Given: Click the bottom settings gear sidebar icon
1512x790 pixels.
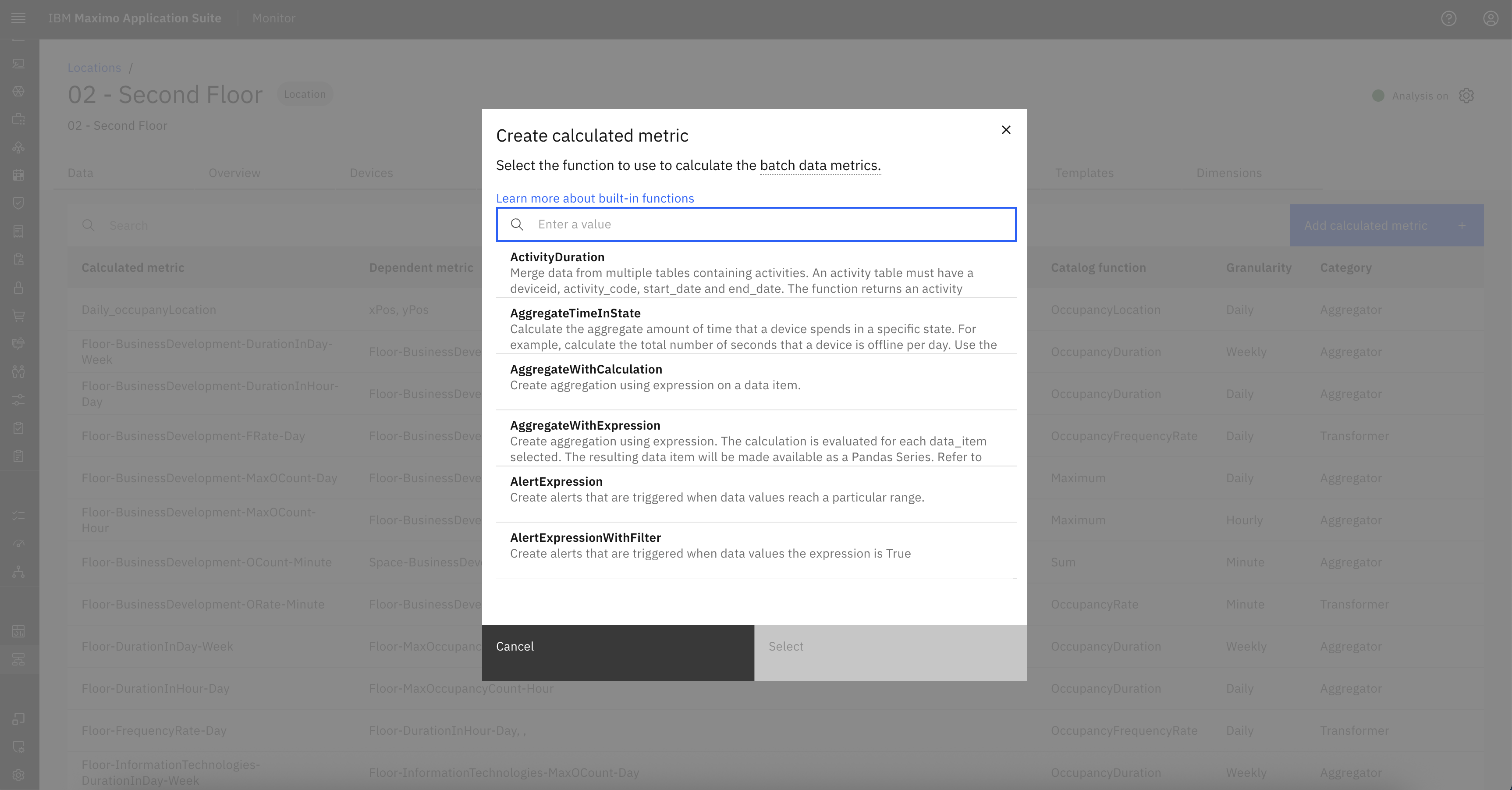Looking at the screenshot, I should (x=18, y=775).
